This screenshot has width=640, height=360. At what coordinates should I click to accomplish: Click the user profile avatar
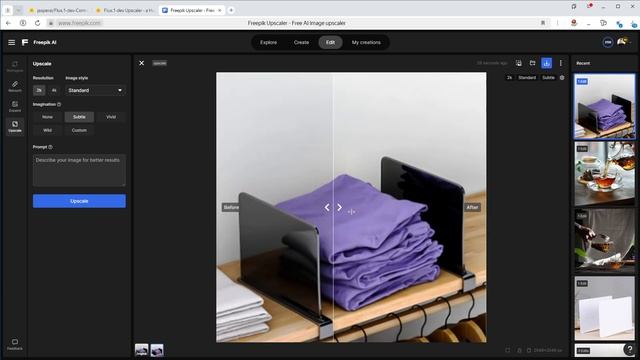click(622, 42)
